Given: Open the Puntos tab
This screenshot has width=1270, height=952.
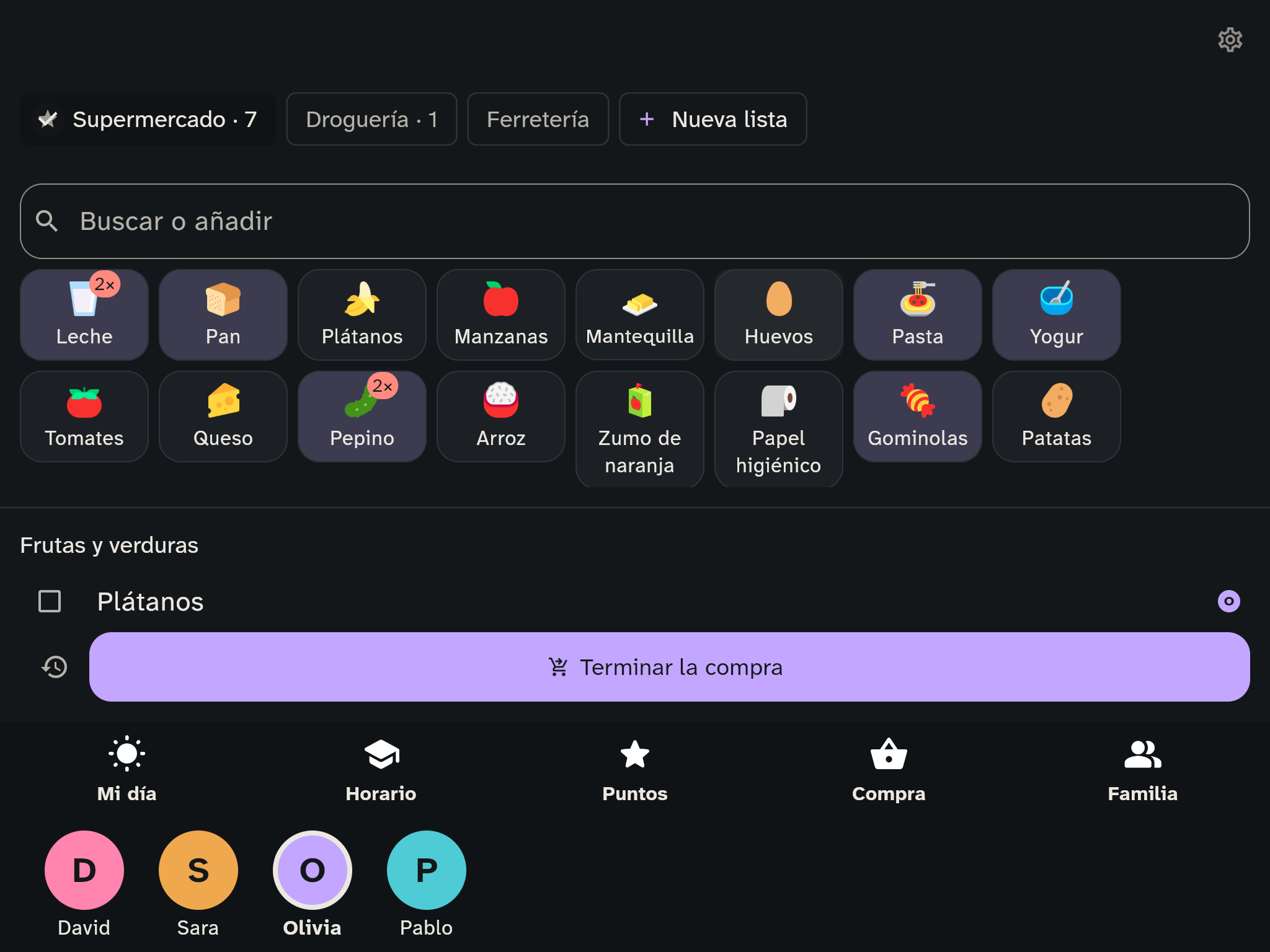Looking at the screenshot, I should coord(635,770).
